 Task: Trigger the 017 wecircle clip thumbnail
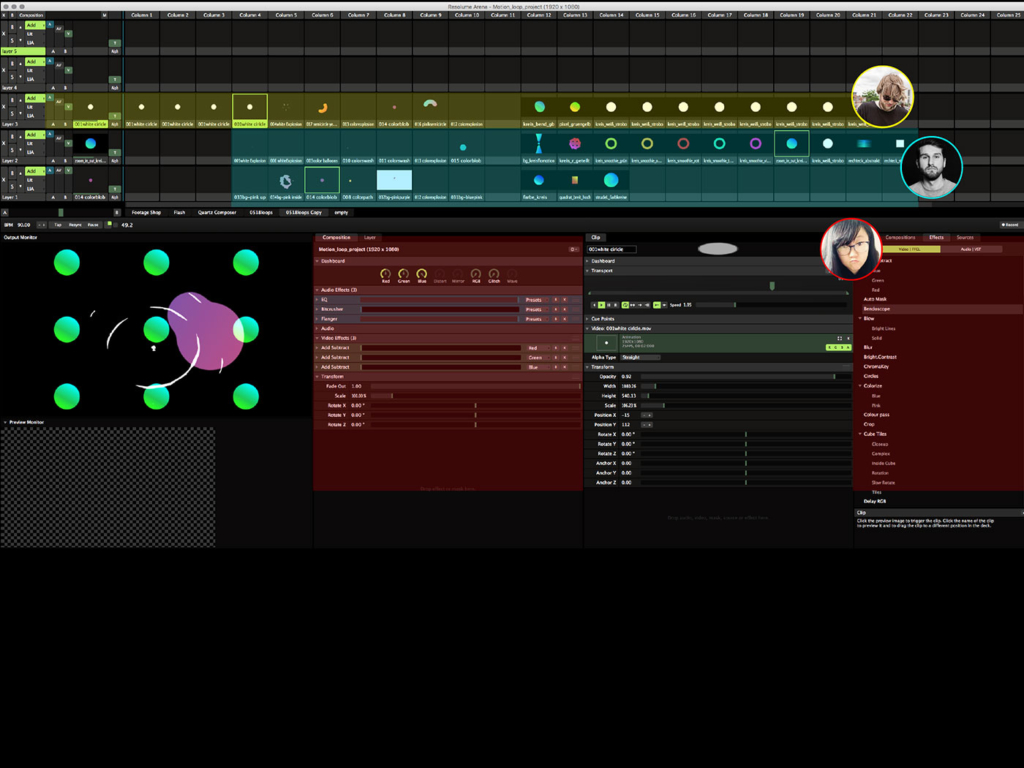[x=322, y=107]
